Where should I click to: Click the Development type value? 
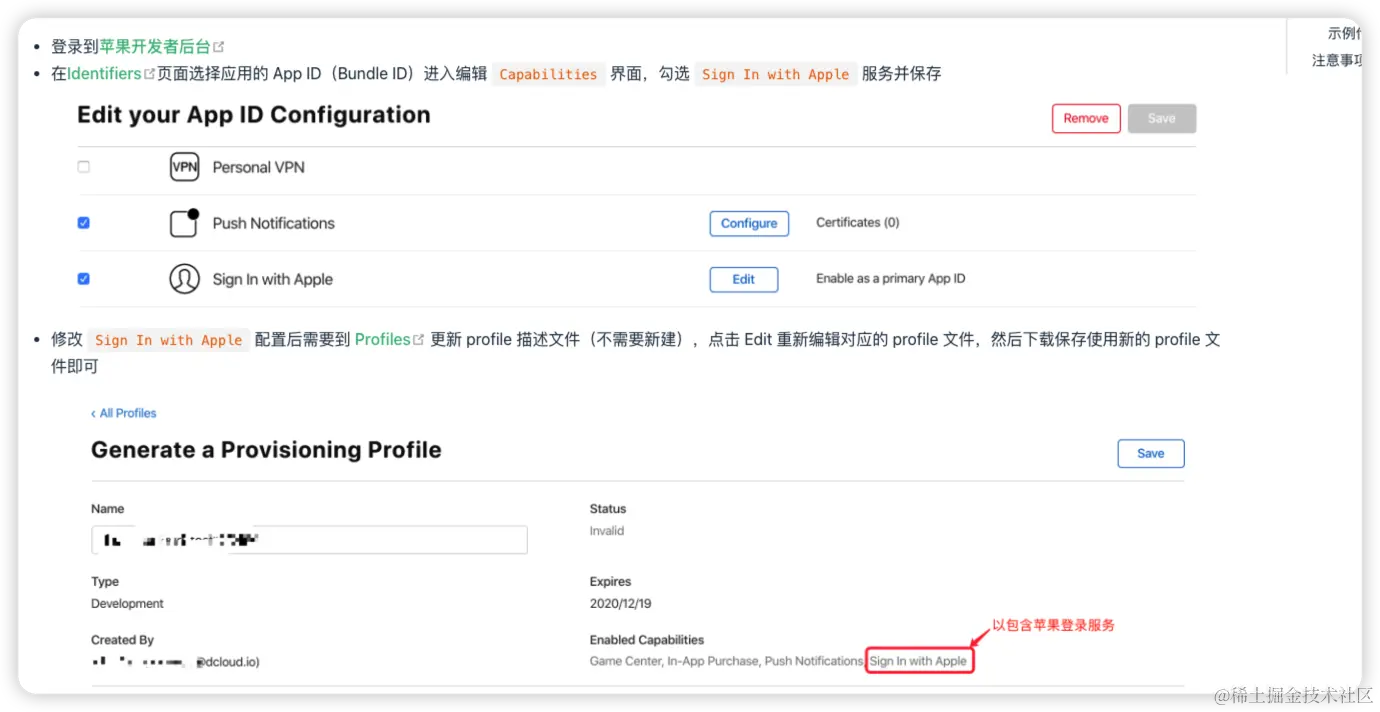pyautogui.click(x=128, y=603)
